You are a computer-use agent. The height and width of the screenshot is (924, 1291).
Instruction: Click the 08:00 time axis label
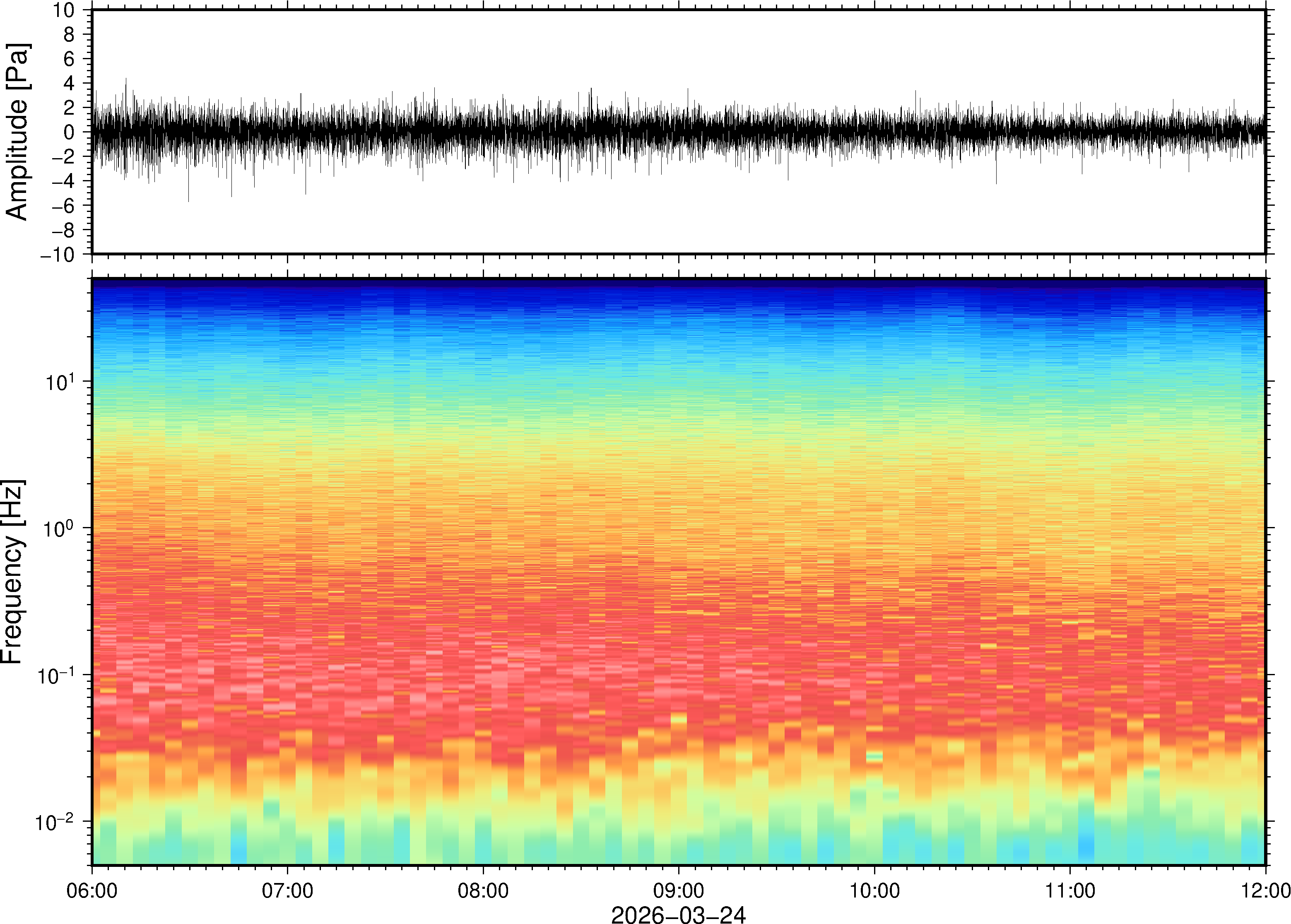483,890
